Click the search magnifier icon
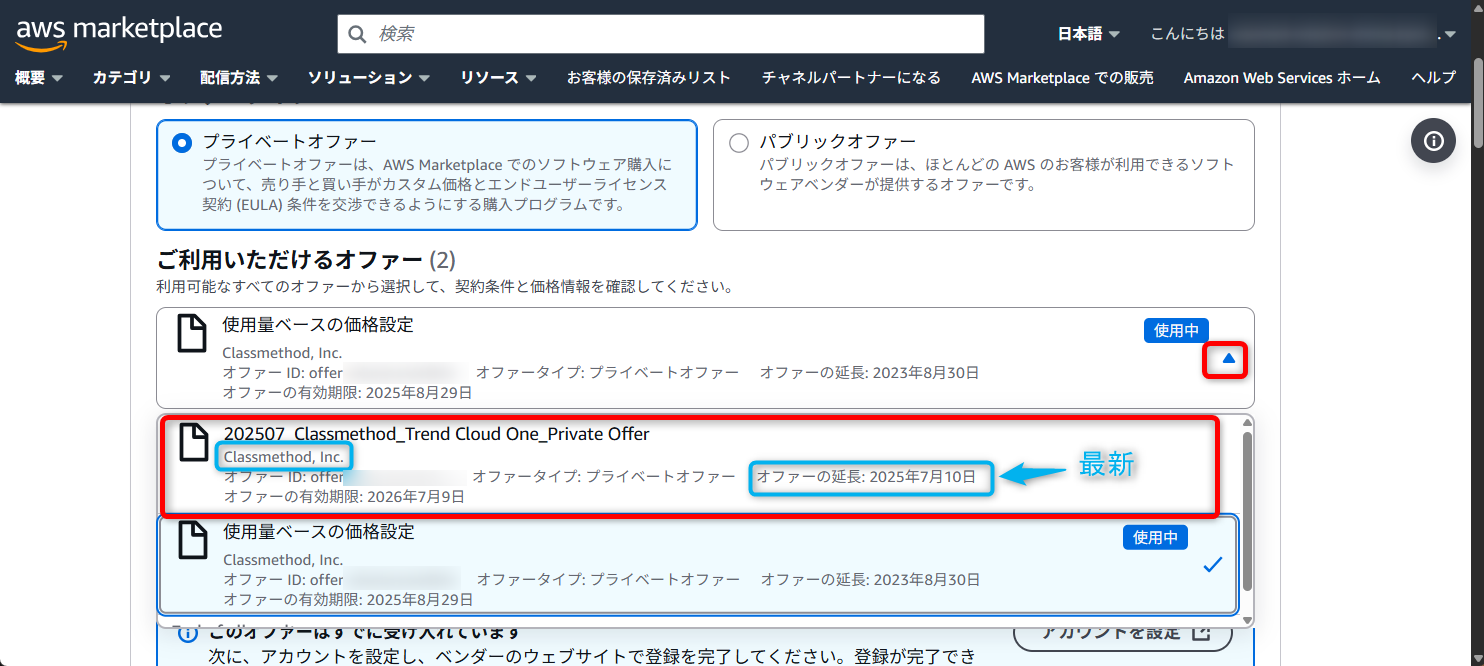 pyautogui.click(x=358, y=34)
